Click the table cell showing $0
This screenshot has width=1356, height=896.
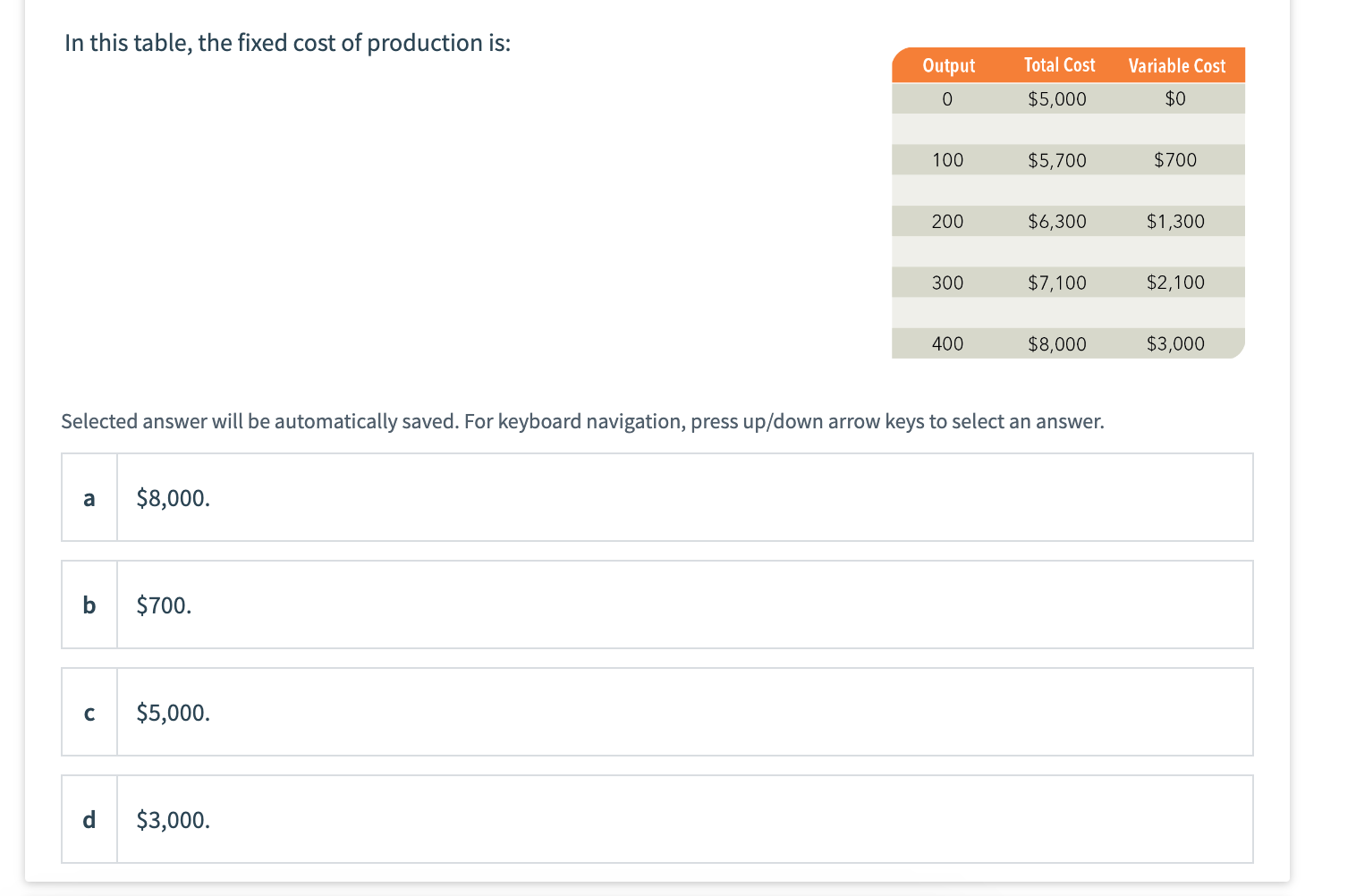pyautogui.click(x=1175, y=98)
